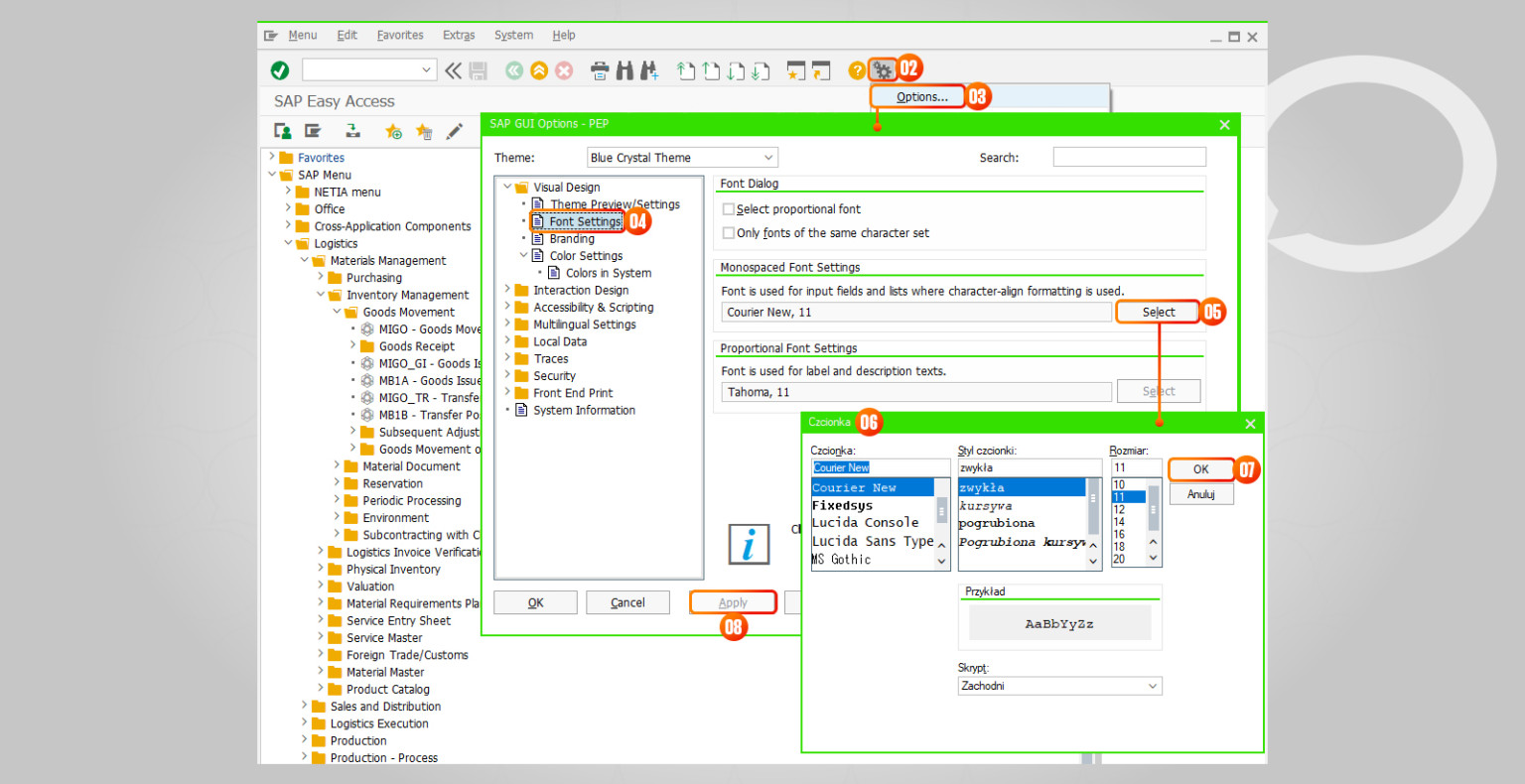Image resolution: width=1525 pixels, height=784 pixels.
Task: Select the Customizing of local layout gear icon
Action: click(x=883, y=70)
